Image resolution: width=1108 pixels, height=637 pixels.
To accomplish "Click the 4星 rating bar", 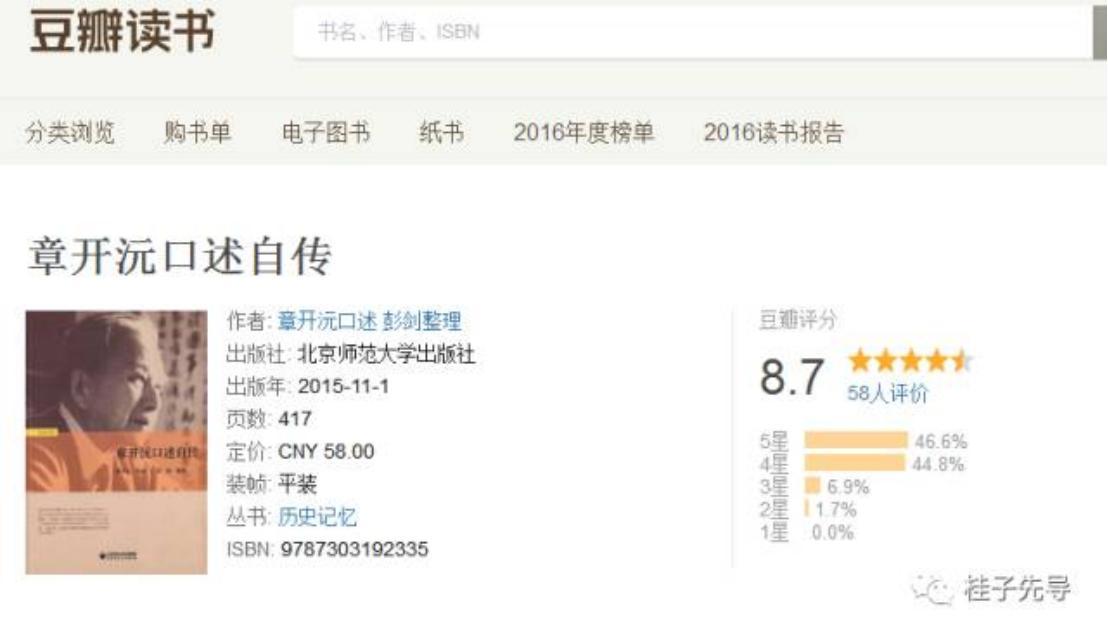I will point(854,463).
